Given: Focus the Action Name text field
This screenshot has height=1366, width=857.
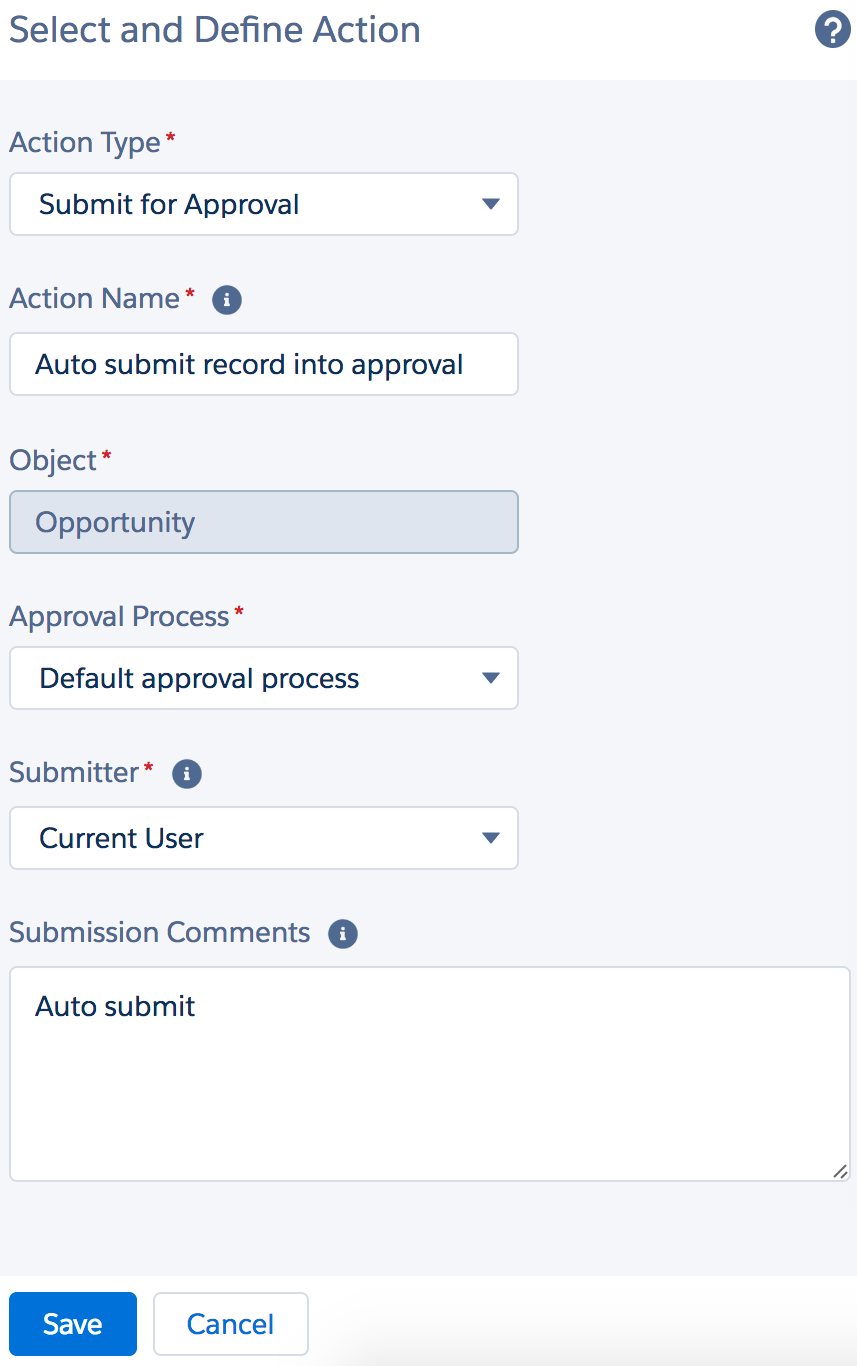Looking at the screenshot, I should click(x=264, y=364).
